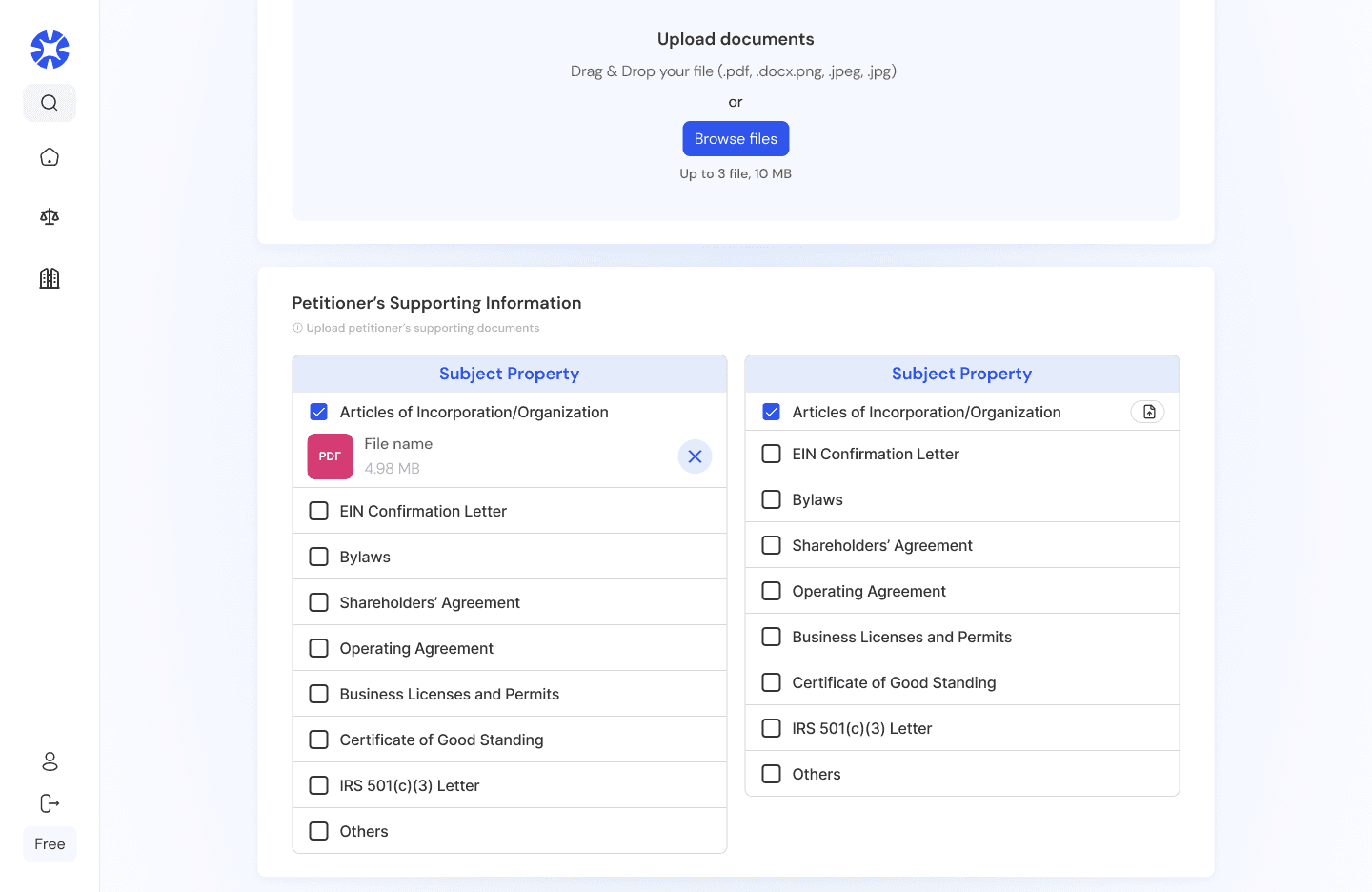Remove the uploaded PDF file
The width and height of the screenshot is (1372, 892).
(x=695, y=456)
